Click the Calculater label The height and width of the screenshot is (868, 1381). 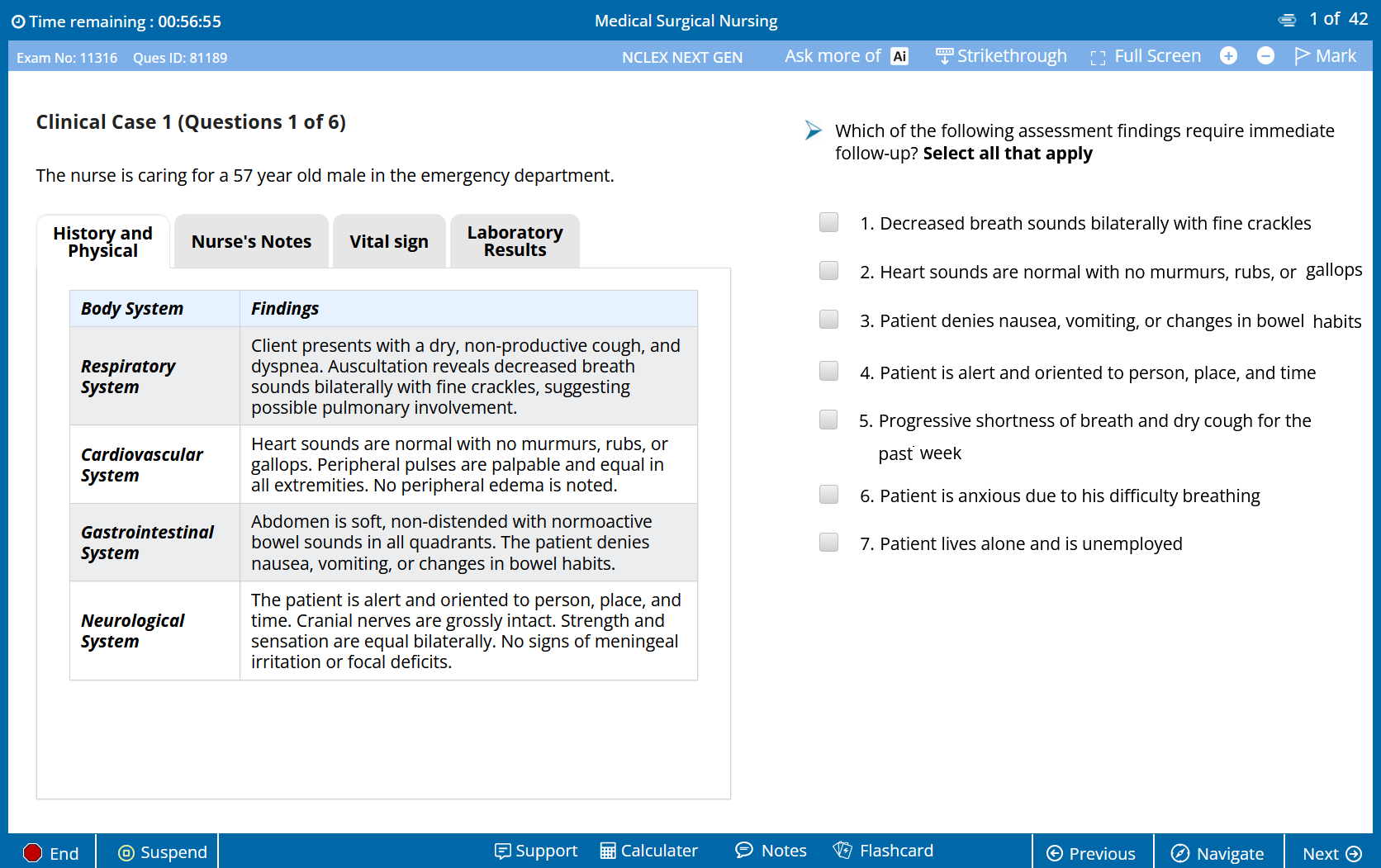coord(659,851)
